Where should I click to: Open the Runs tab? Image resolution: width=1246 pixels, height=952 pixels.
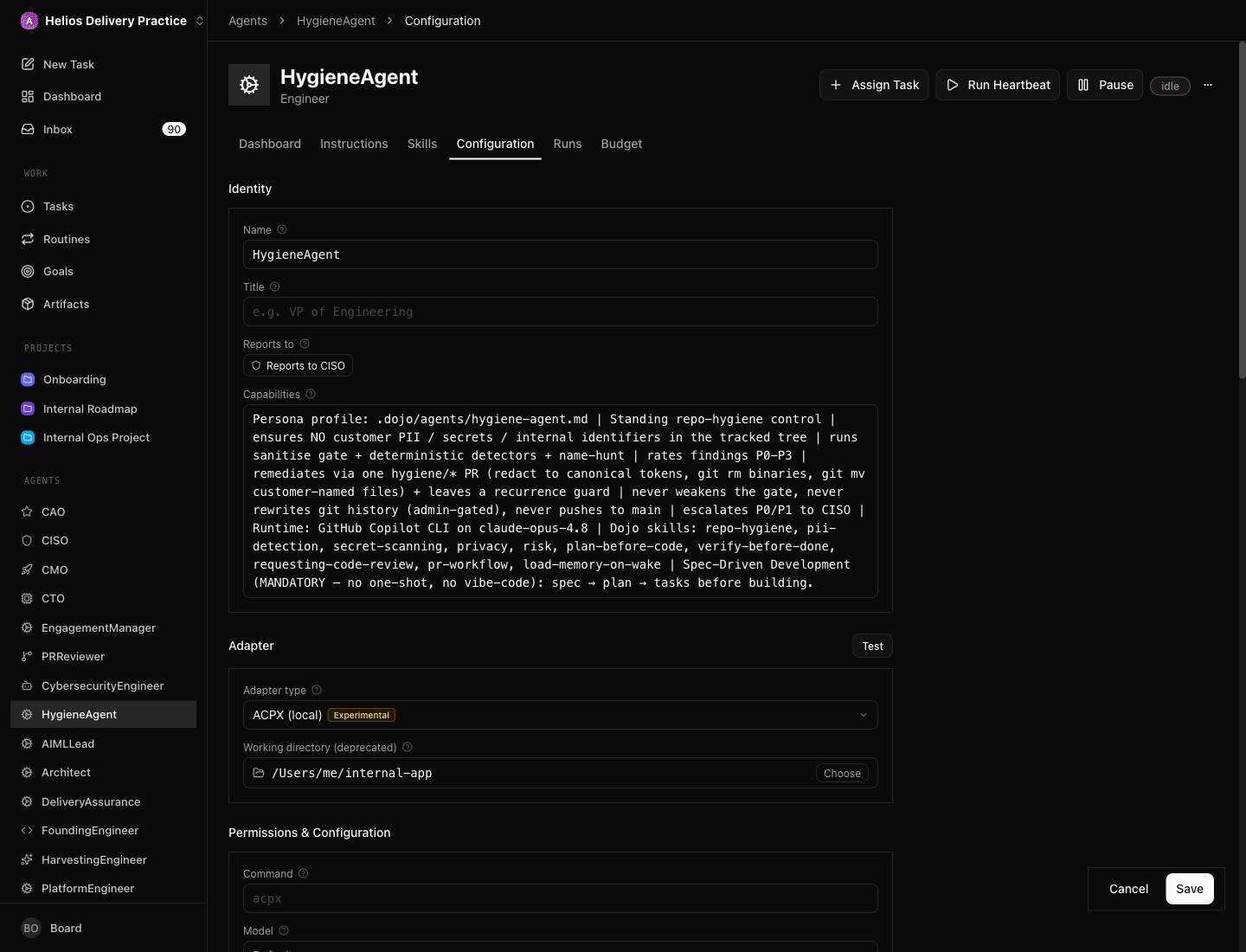(568, 144)
